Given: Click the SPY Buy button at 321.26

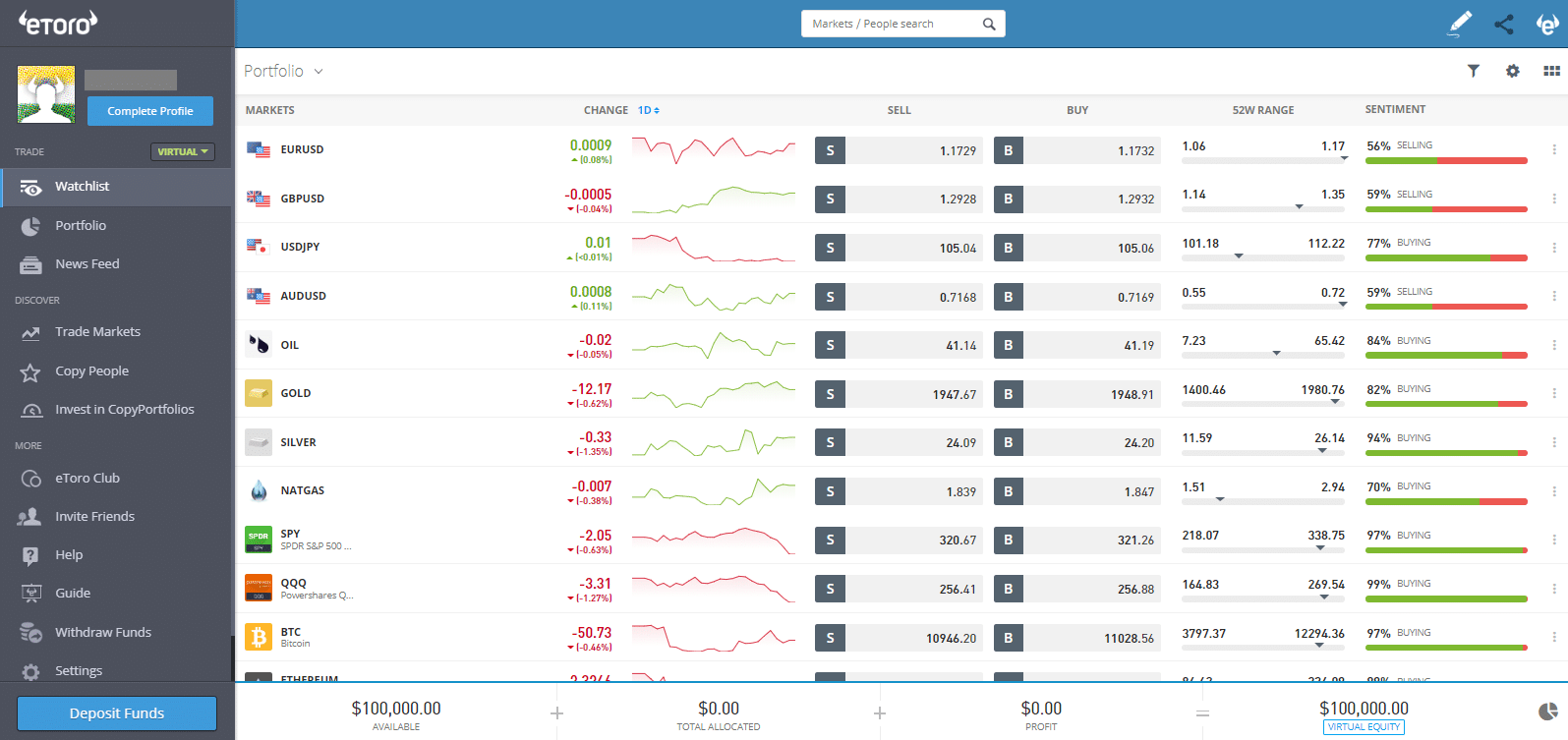Looking at the screenshot, I should click(1077, 540).
